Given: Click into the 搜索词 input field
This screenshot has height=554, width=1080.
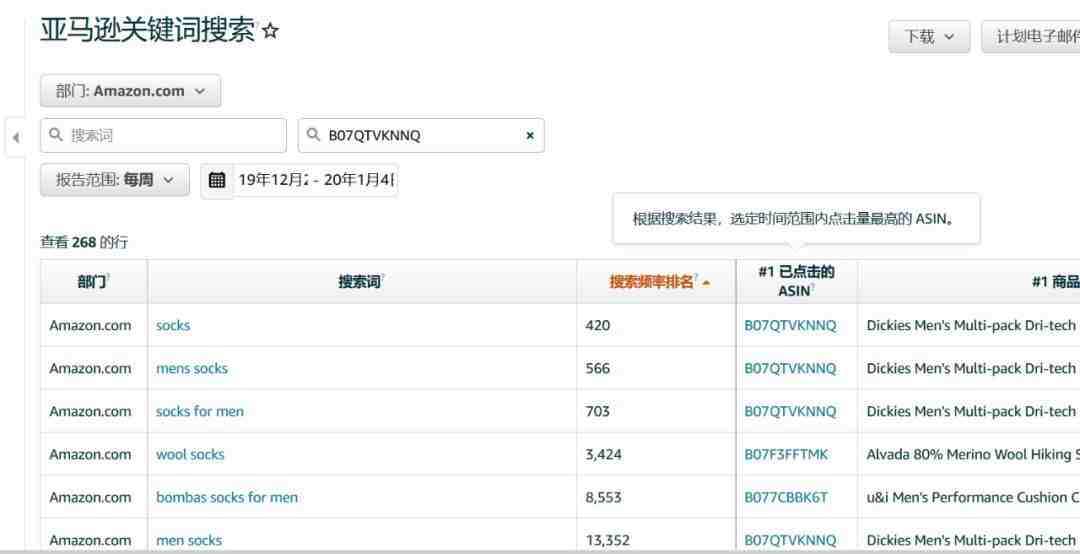Looking at the screenshot, I should tap(163, 136).
